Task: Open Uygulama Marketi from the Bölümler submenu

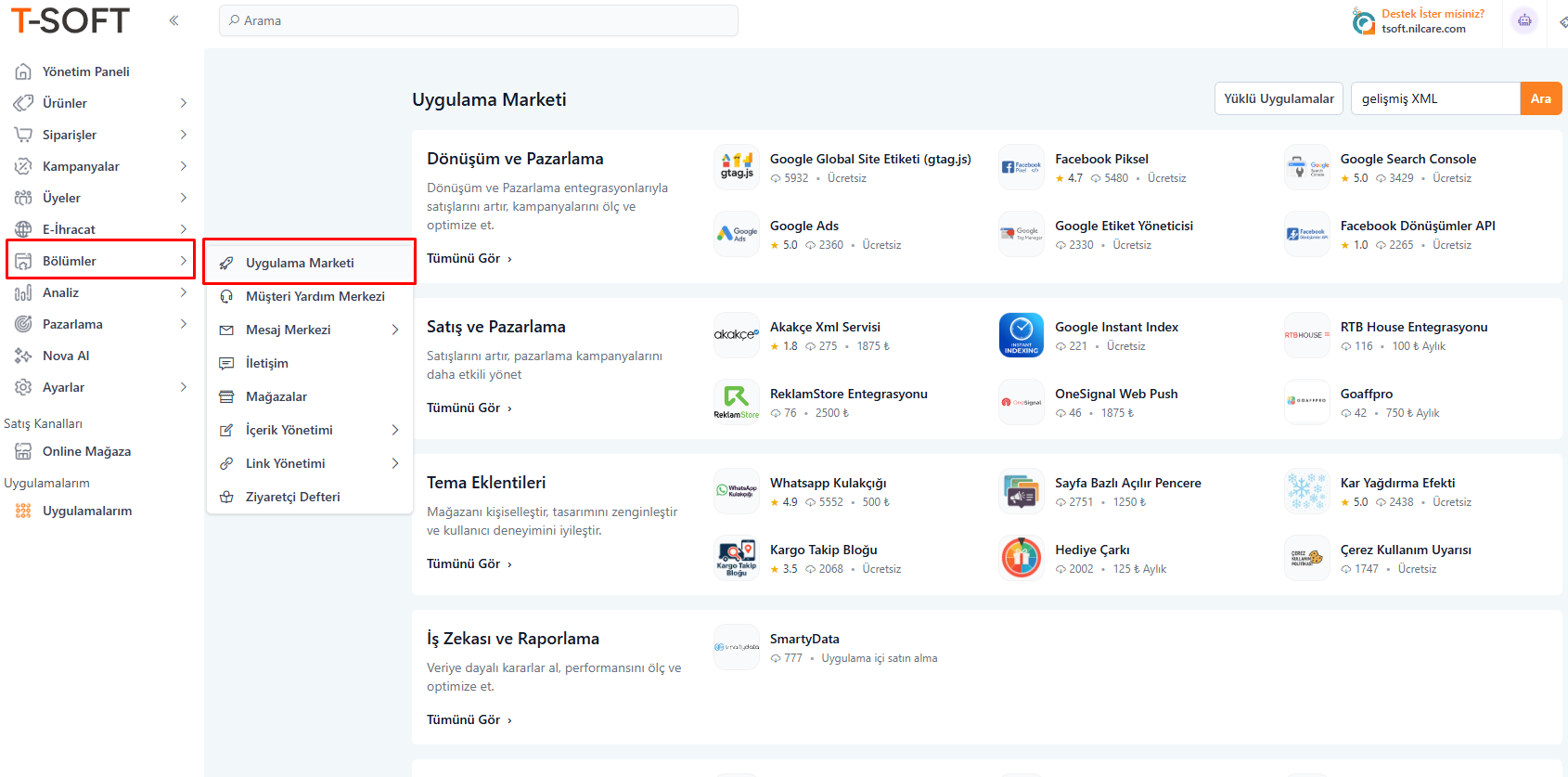Action: pos(310,263)
